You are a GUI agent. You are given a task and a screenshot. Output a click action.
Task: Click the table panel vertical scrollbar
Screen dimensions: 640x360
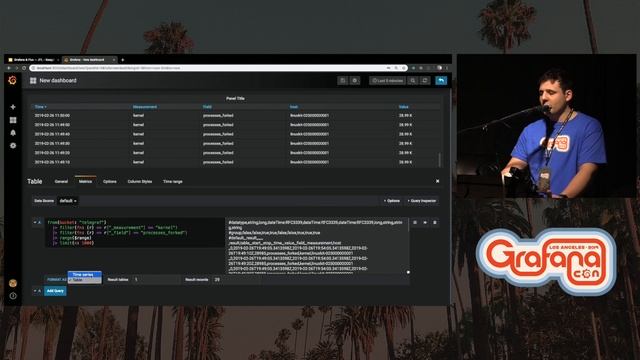pyautogui.click(x=440, y=160)
